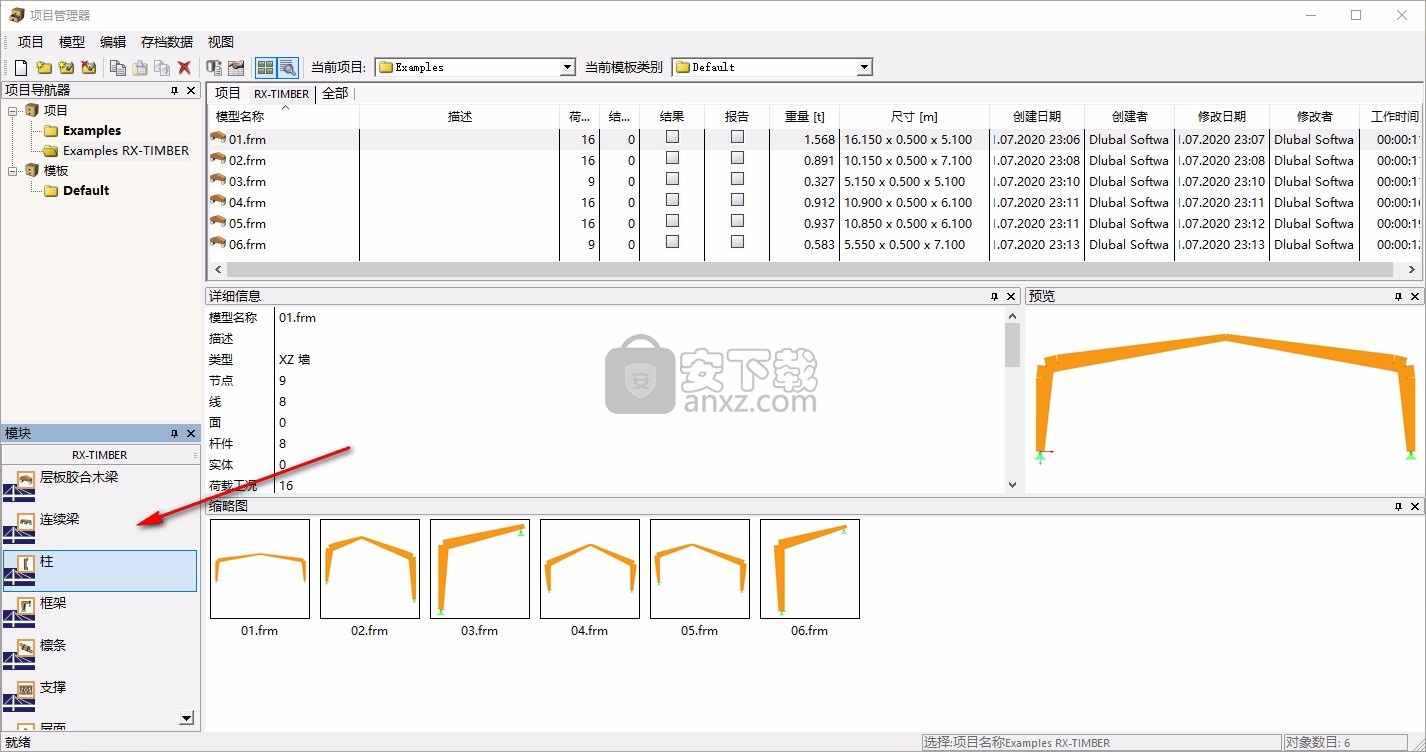Screen dimensions: 1426x752
Task: Sort by the 修改者 column header
Action: [1314, 116]
